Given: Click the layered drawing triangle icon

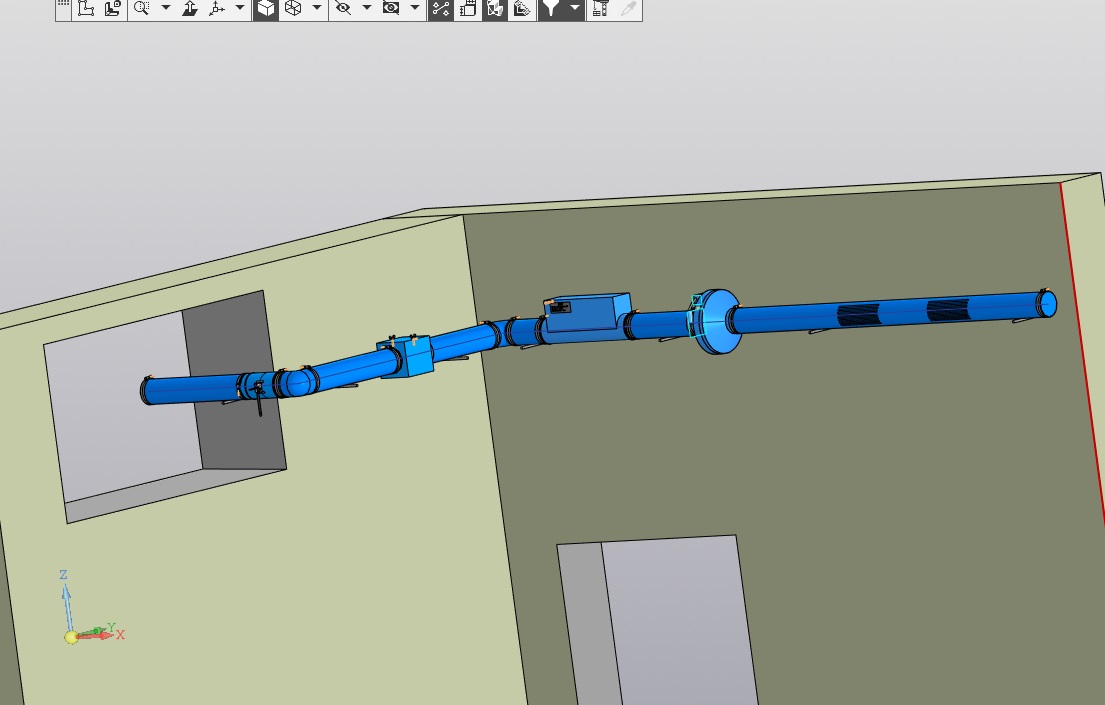Looking at the screenshot, I should [522, 8].
